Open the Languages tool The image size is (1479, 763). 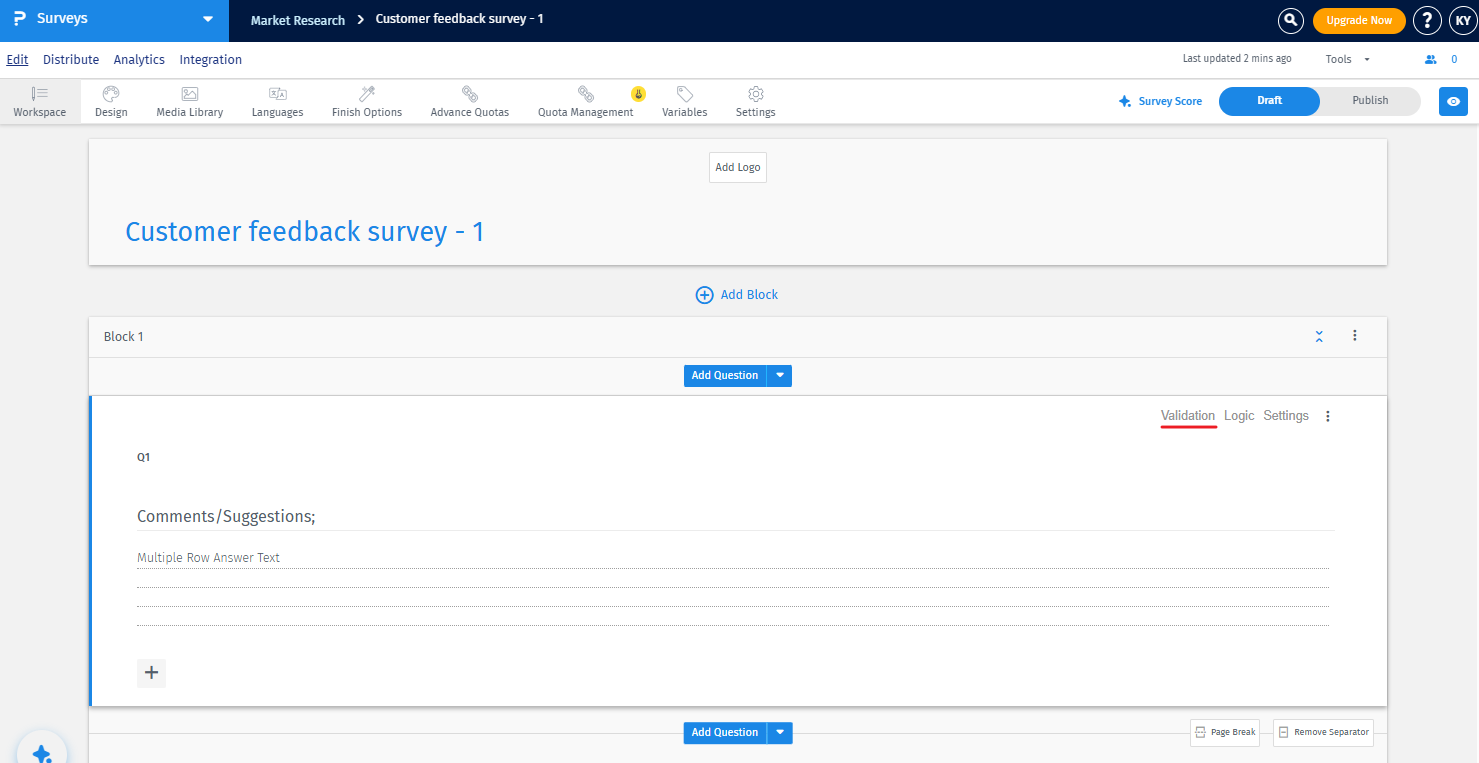pos(278,101)
